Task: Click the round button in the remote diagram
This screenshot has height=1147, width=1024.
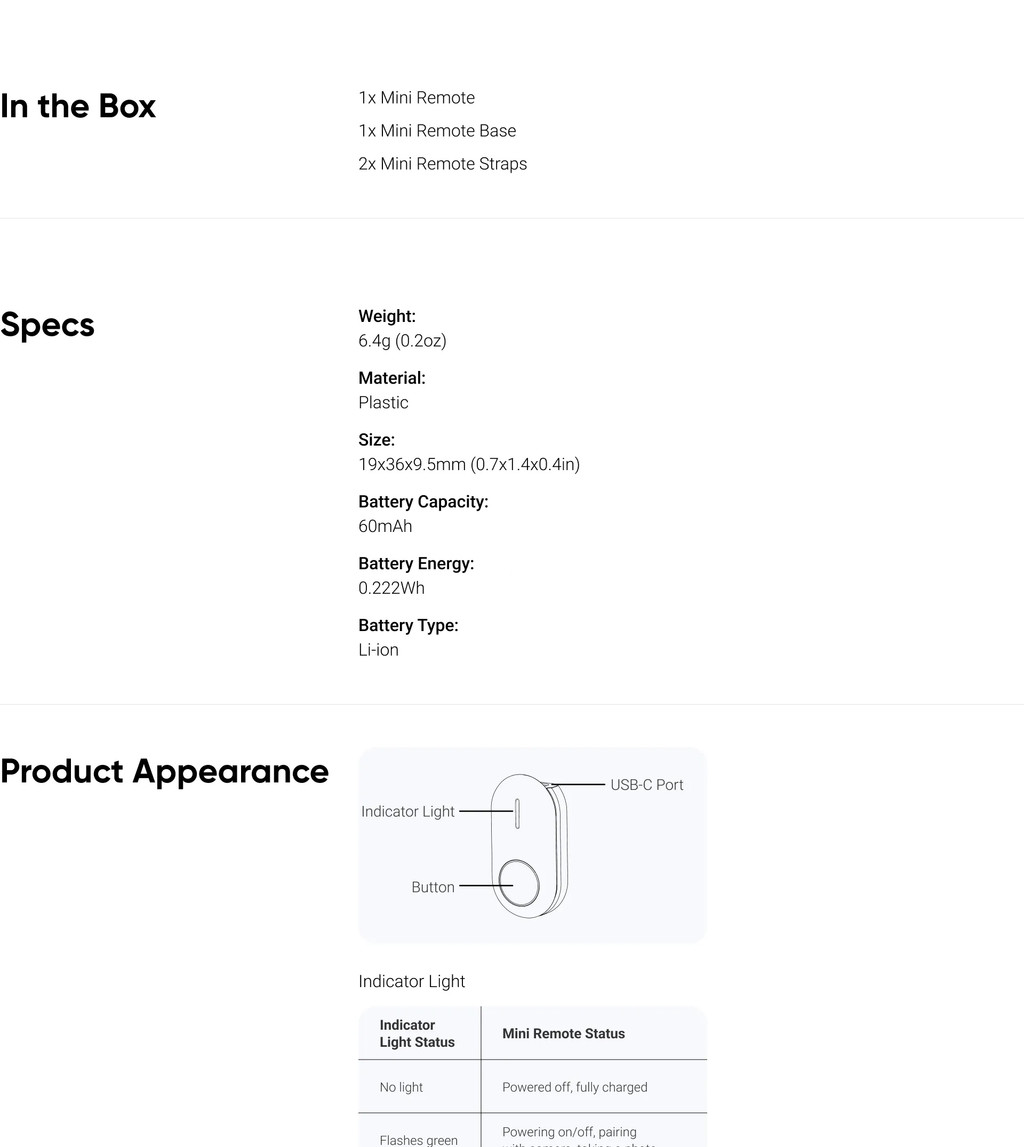Action: 519,882
